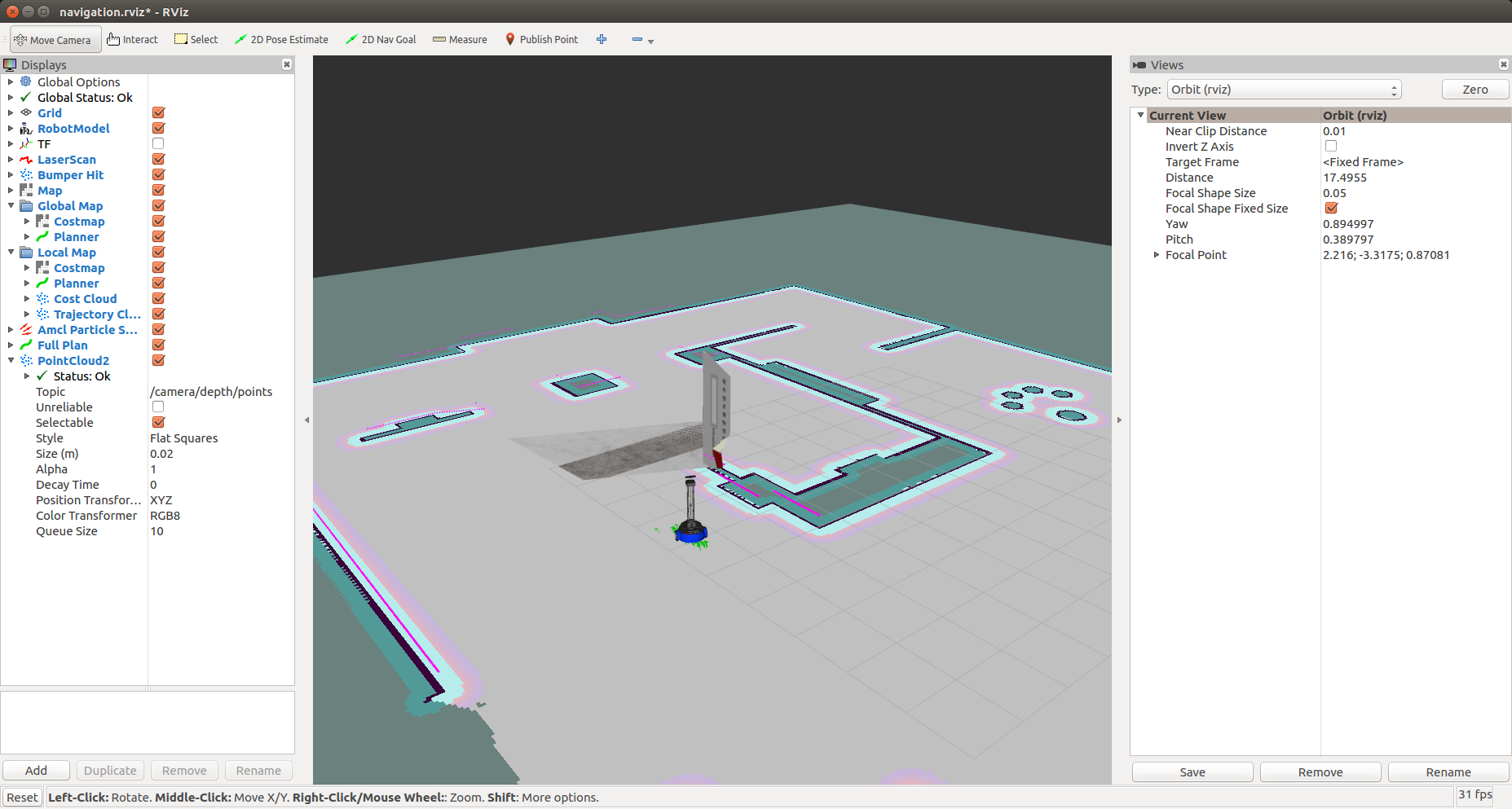Select the Amcl Particle Swarm display item
Image resolution: width=1512 pixels, height=809 pixels.
[x=87, y=330]
